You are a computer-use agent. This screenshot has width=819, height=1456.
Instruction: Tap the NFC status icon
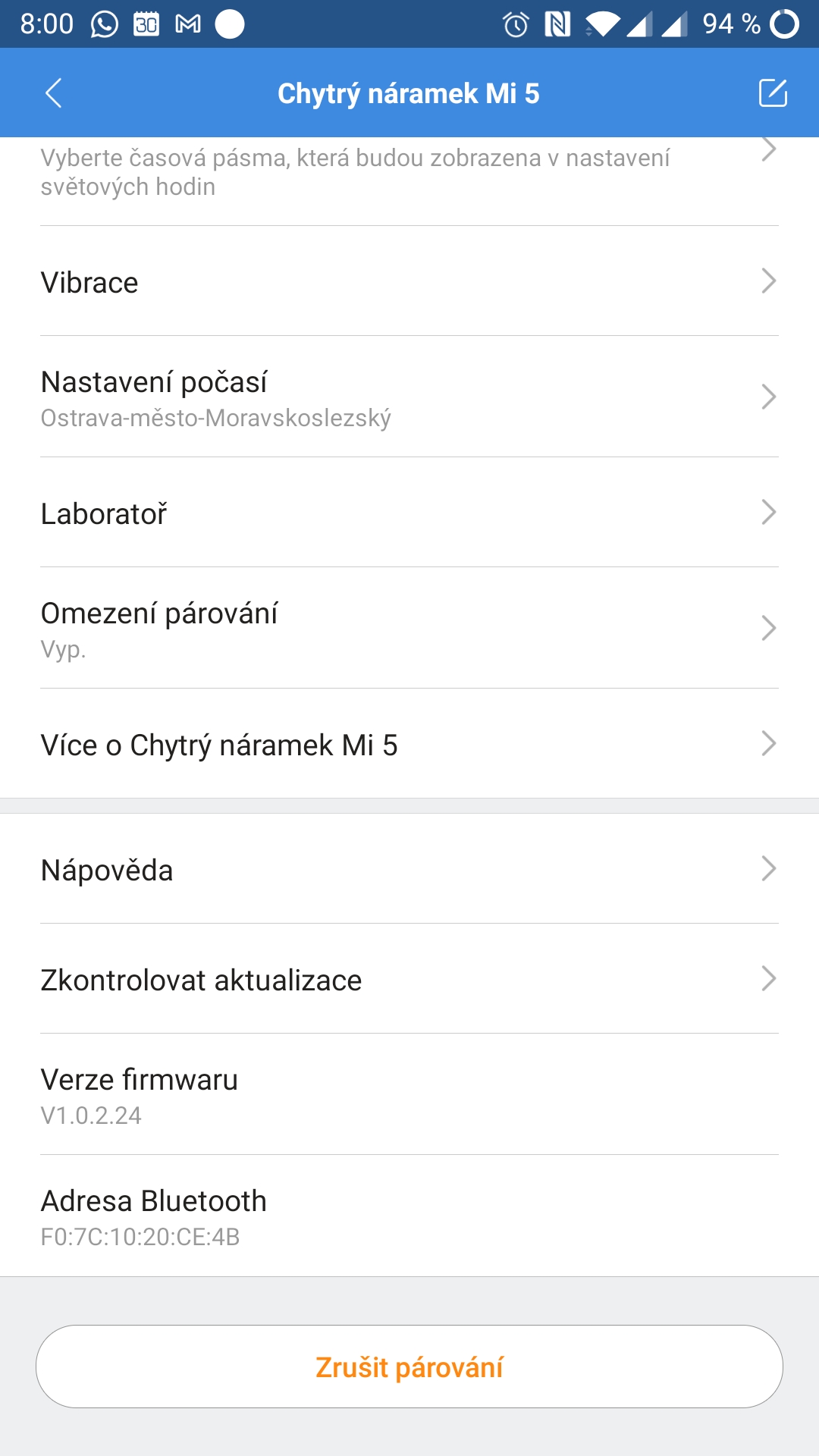557,24
